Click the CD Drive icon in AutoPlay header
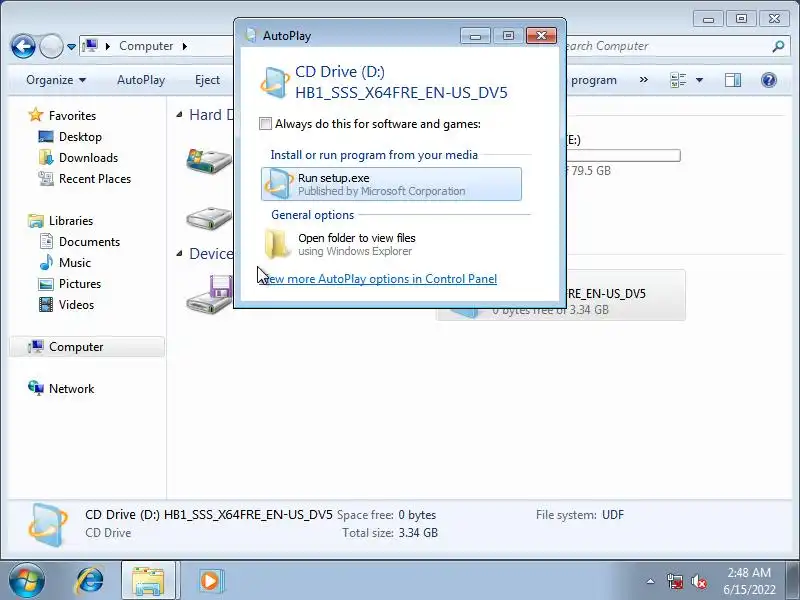800x600 pixels. pyautogui.click(x=276, y=83)
